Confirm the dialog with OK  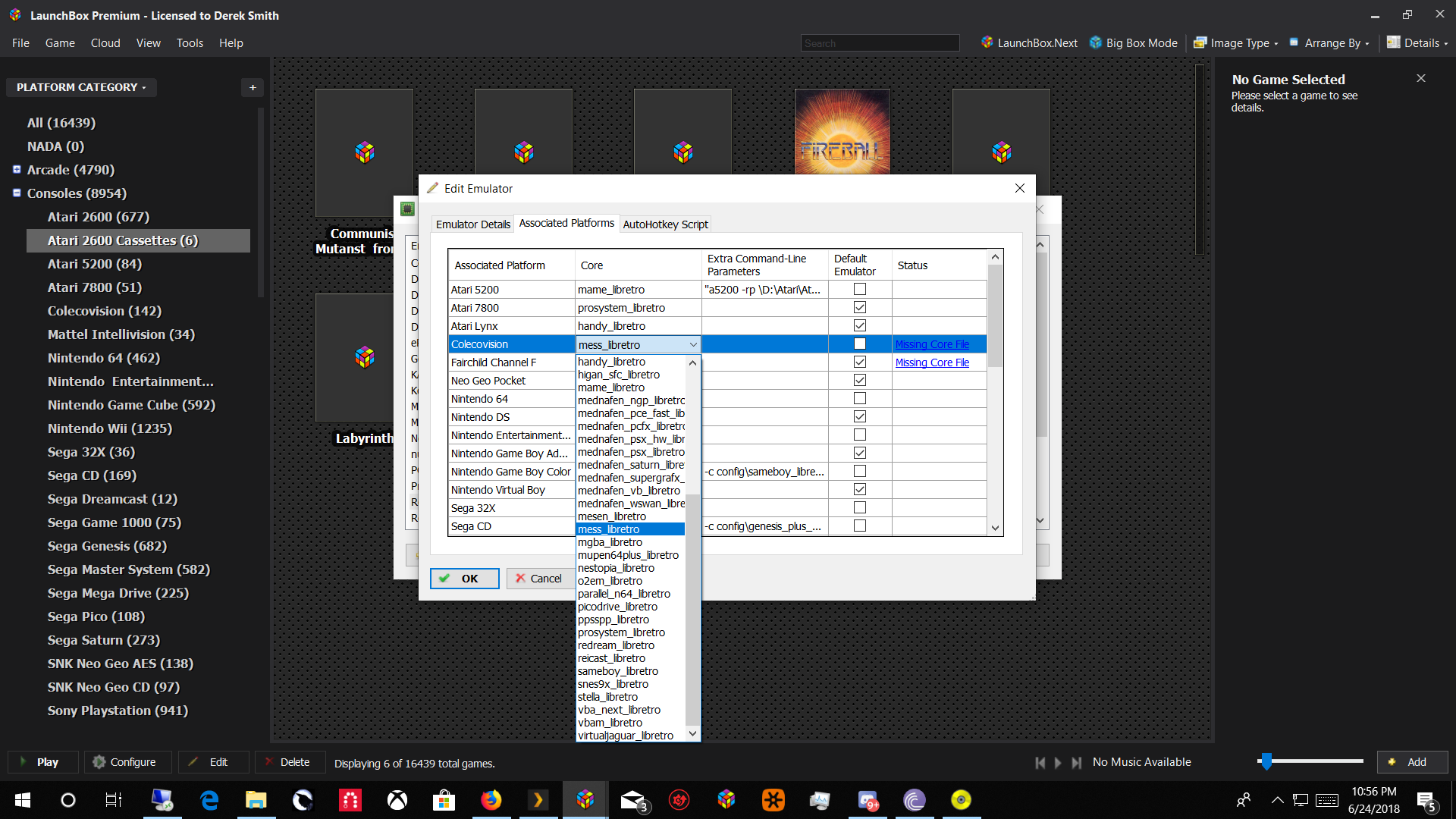[464, 579]
